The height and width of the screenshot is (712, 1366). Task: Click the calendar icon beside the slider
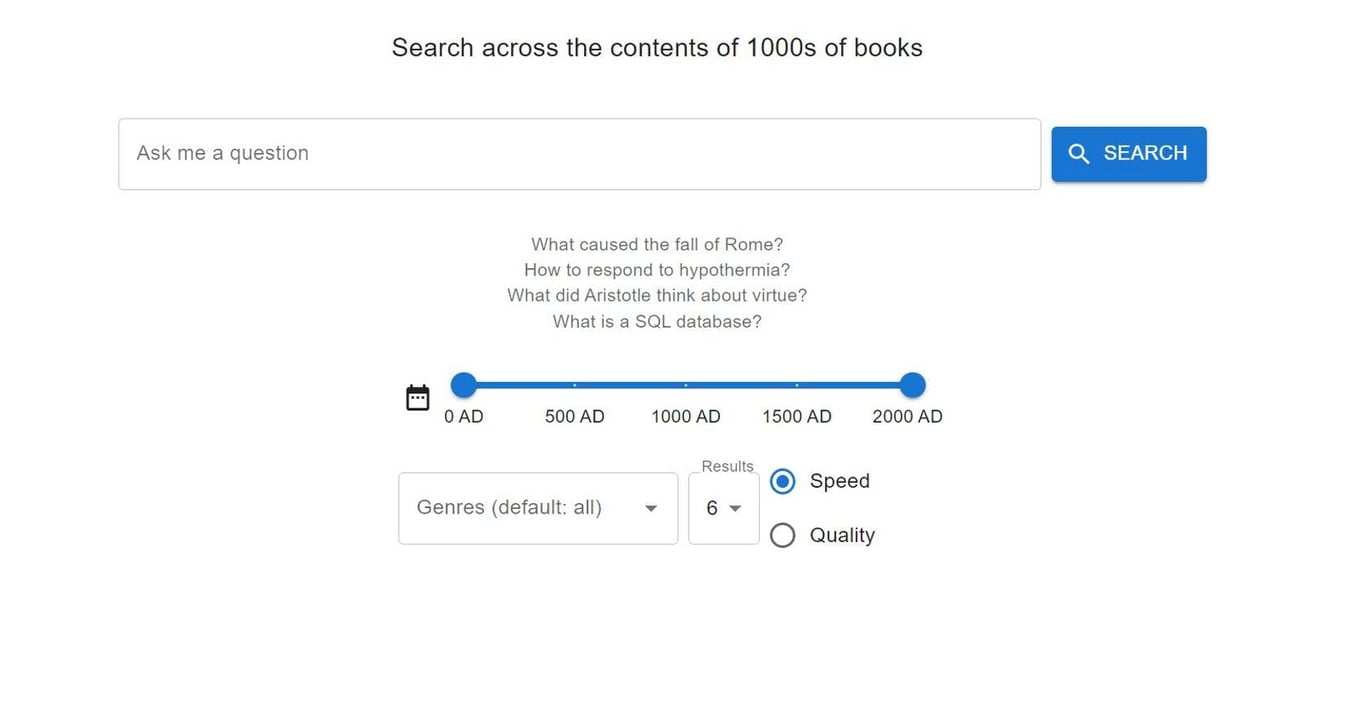tap(417, 396)
